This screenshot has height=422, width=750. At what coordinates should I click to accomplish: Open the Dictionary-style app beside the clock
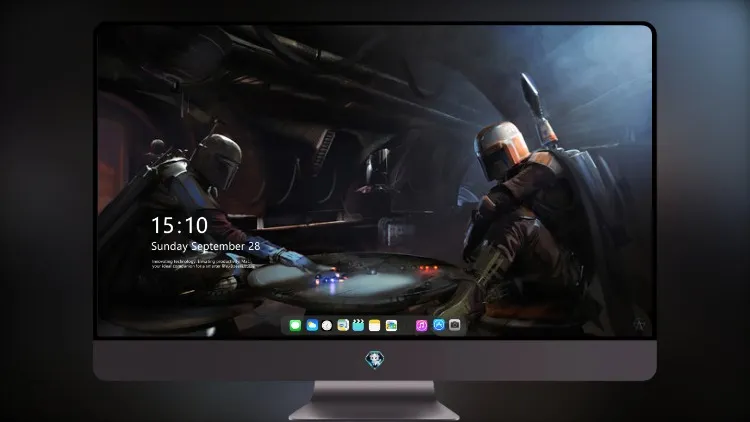pyautogui.click(x=343, y=325)
